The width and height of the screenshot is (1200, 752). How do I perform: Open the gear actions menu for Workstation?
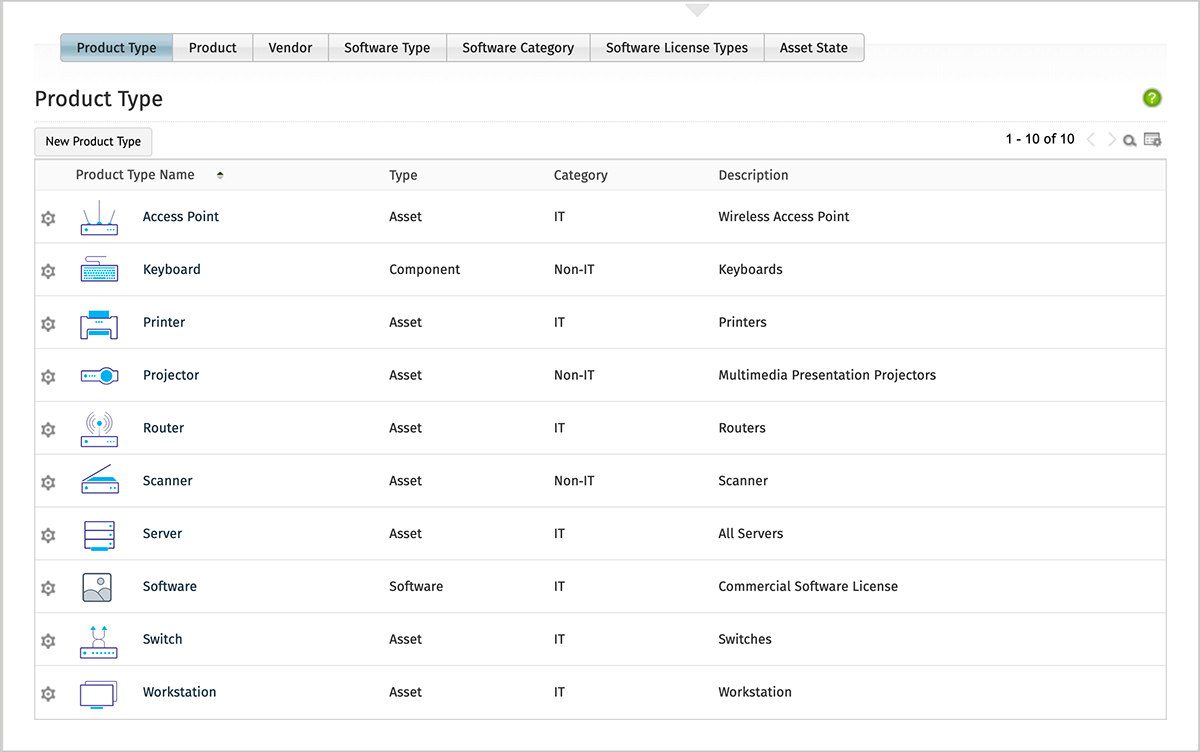pyautogui.click(x=47, y=693)
